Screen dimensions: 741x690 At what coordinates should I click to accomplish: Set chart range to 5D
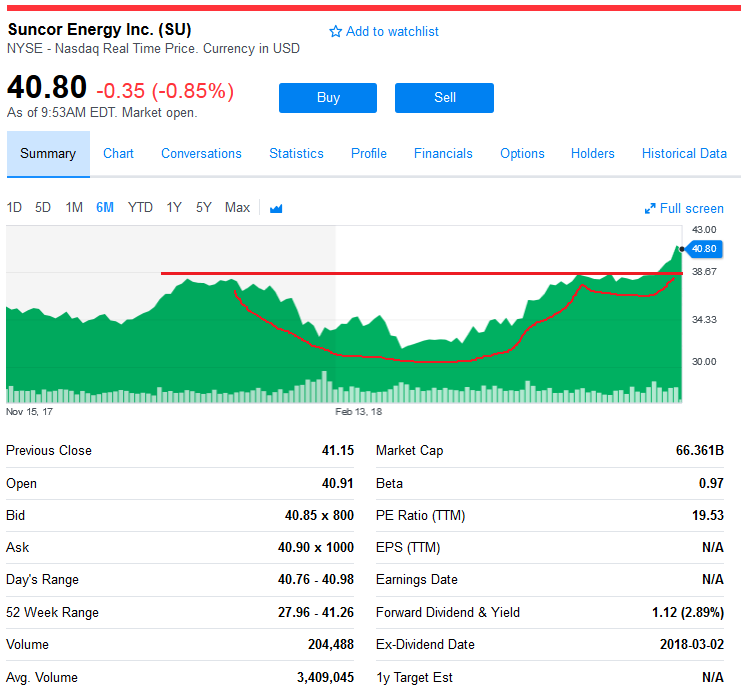point(43,207)
